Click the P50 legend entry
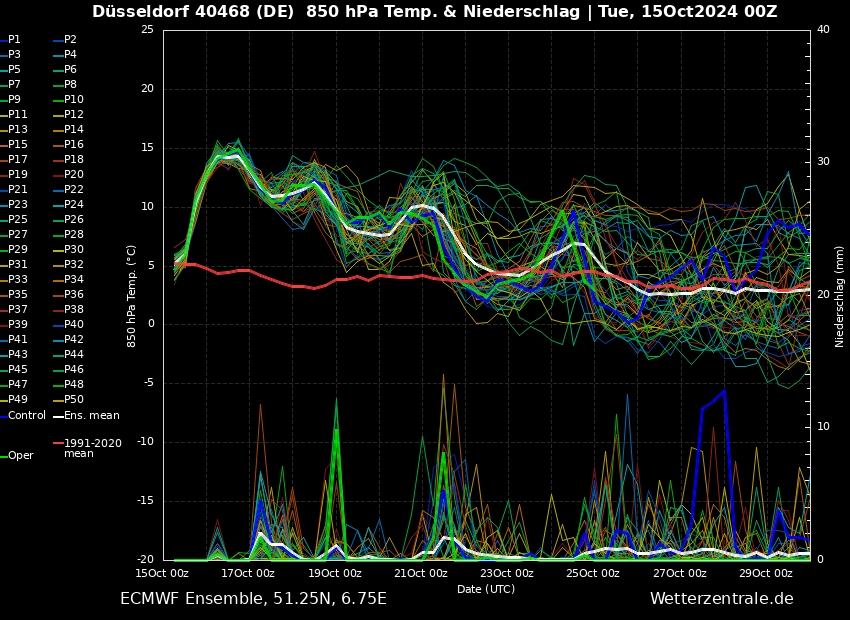The height and width of the screenshot is (620, 850). point(74,399)
